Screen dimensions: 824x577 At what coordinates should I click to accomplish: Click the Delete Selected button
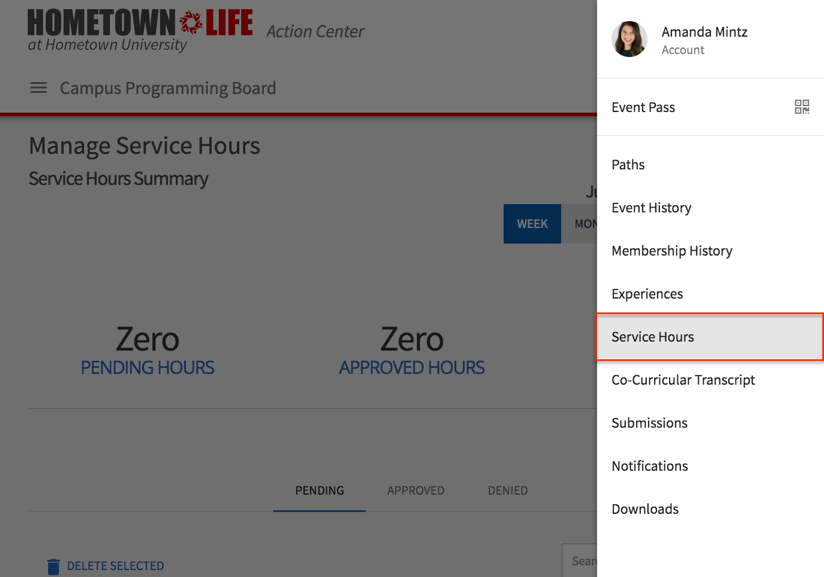pos(115,566)
